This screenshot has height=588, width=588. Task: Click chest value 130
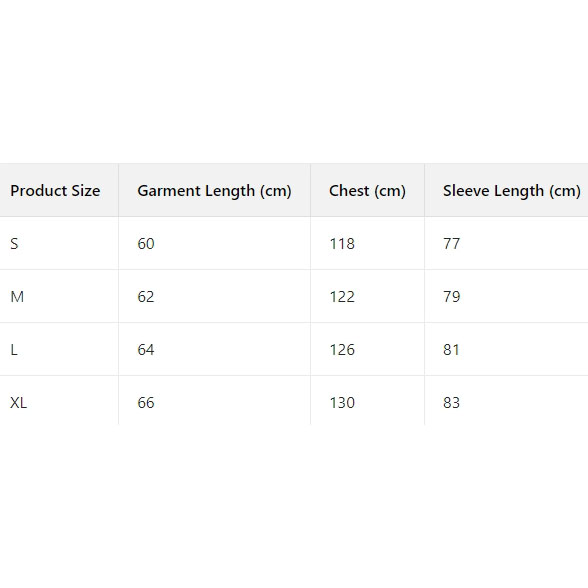click(x=342, y=403)
